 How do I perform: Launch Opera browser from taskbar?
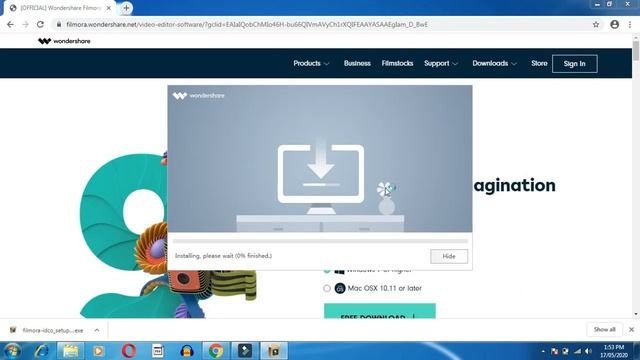[129, 351]
